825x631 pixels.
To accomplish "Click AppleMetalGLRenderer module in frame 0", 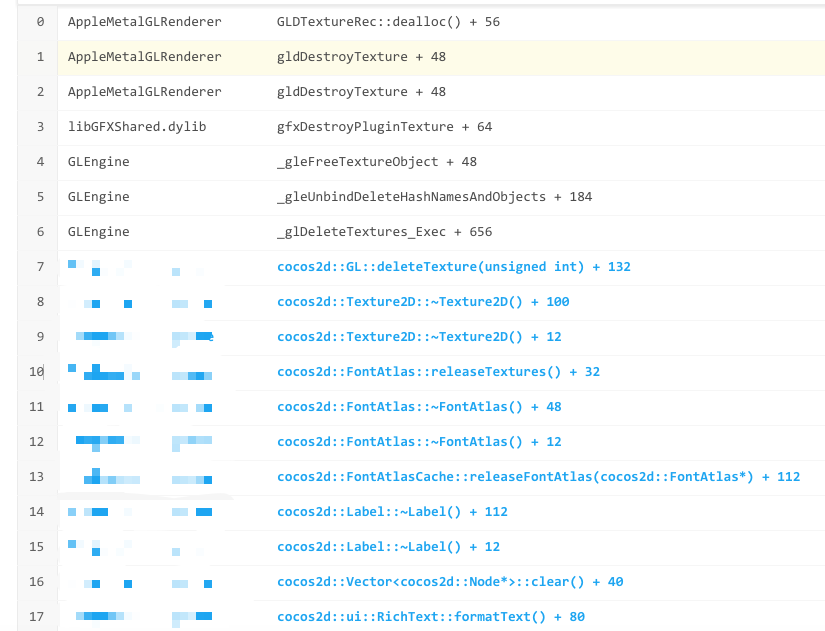I will point(144,22).
